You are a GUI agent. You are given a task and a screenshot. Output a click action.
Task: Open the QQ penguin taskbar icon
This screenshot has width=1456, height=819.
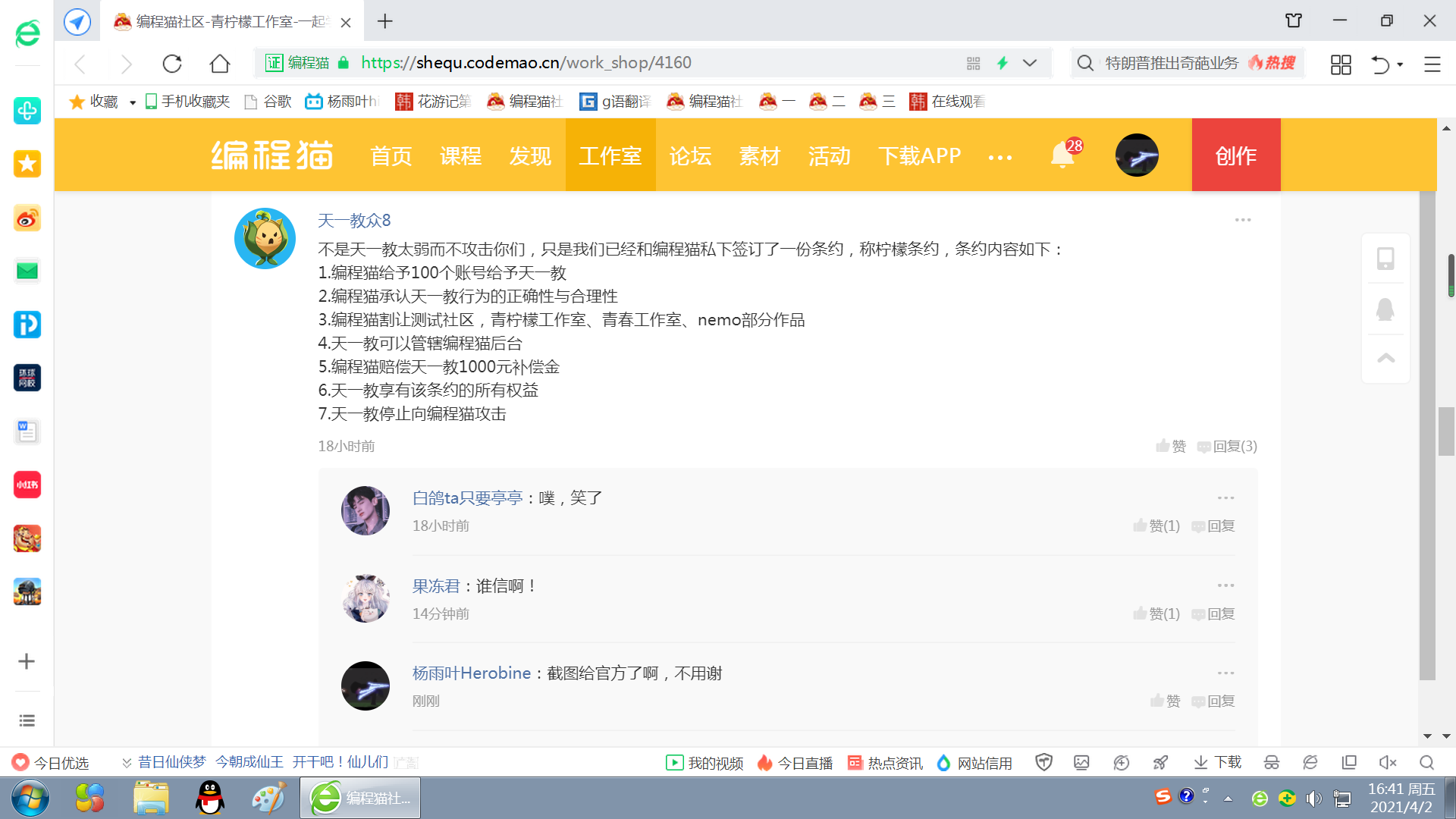(x=210, y=798)
